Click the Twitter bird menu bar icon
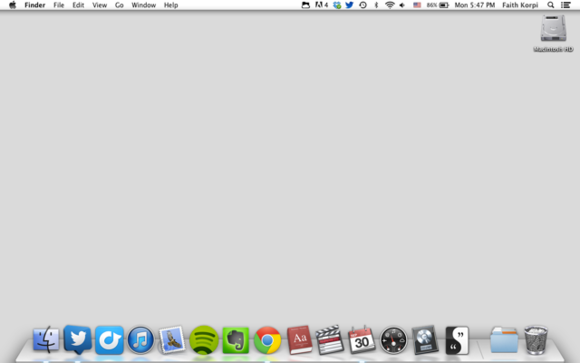This screenshot has height=363, width=580. tap(349, 5)
